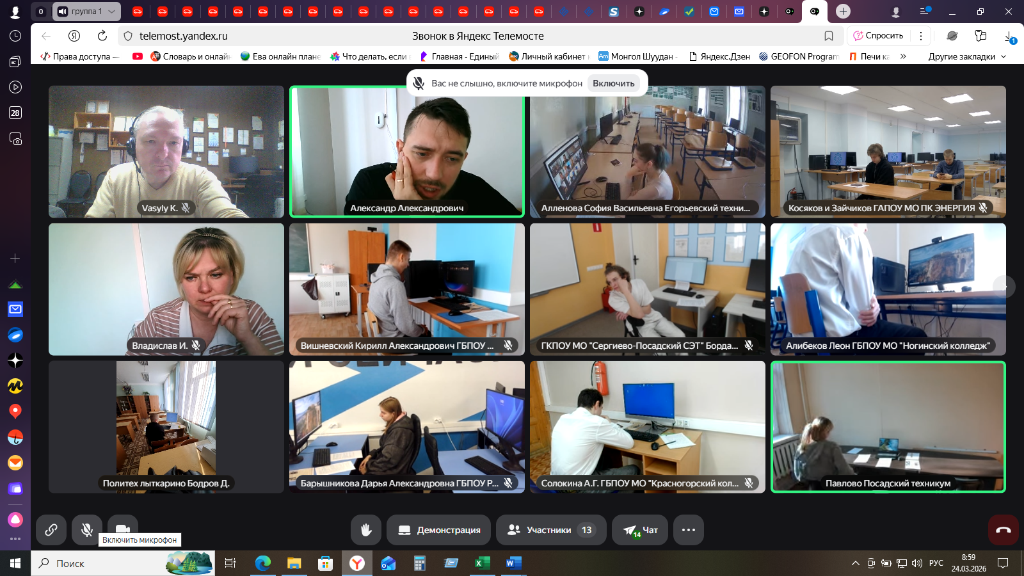The width and height of the screenshot is (1024, 576).
Task: Hang up with the red phone button
Action: coord(1003,531)
